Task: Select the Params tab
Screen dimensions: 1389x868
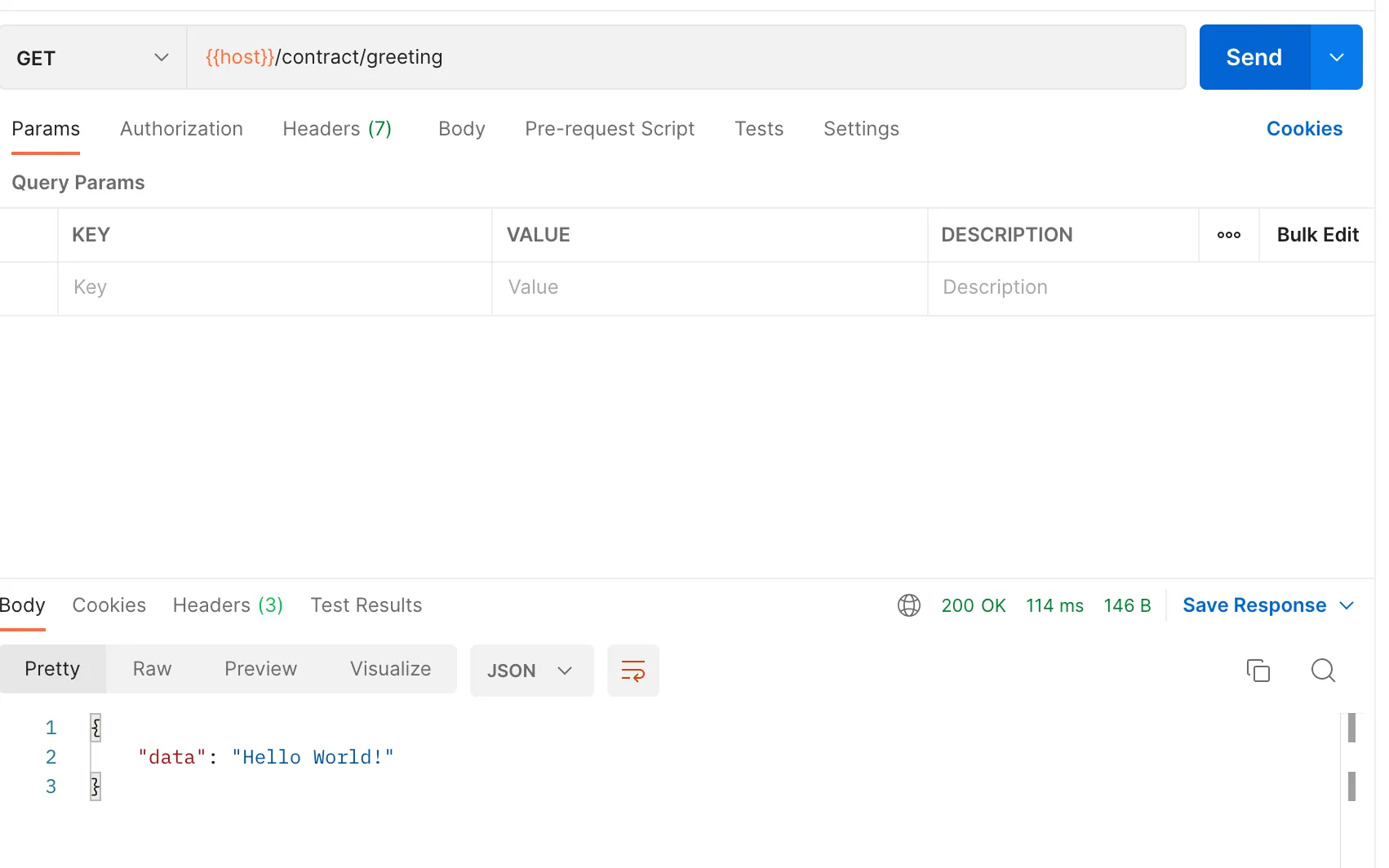Action: pos(46,129)
